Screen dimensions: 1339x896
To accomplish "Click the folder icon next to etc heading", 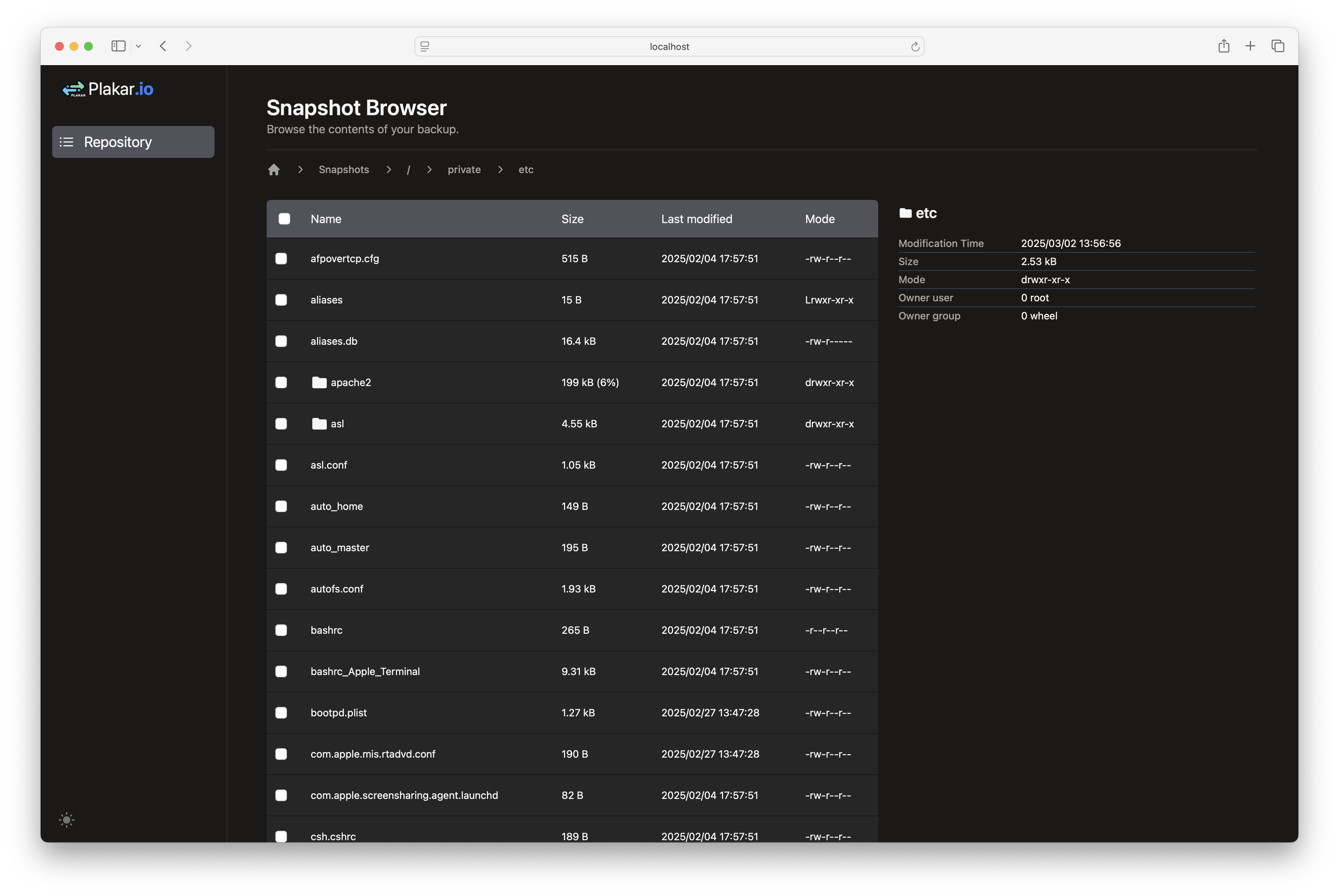I will click(x=906, y=213).
